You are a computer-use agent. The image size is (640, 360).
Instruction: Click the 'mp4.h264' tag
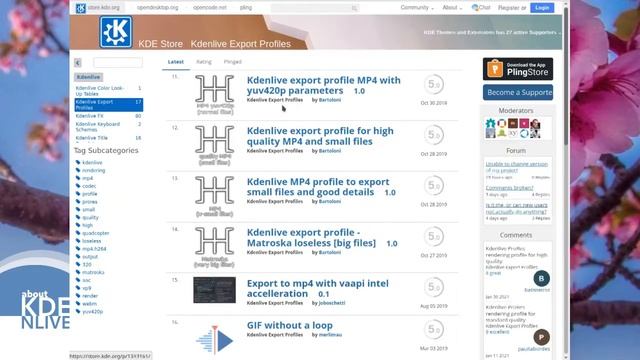94,249
